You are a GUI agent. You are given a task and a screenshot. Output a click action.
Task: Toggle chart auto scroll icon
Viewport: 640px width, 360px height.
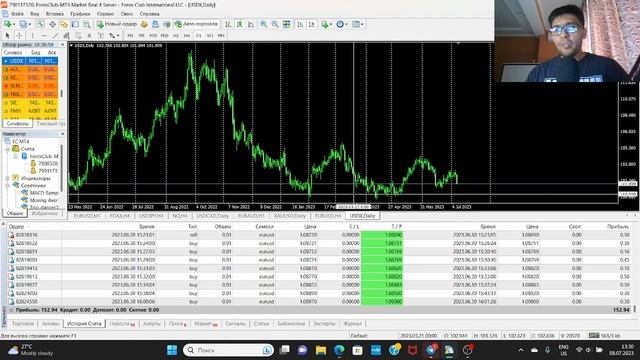click(300, 24)
